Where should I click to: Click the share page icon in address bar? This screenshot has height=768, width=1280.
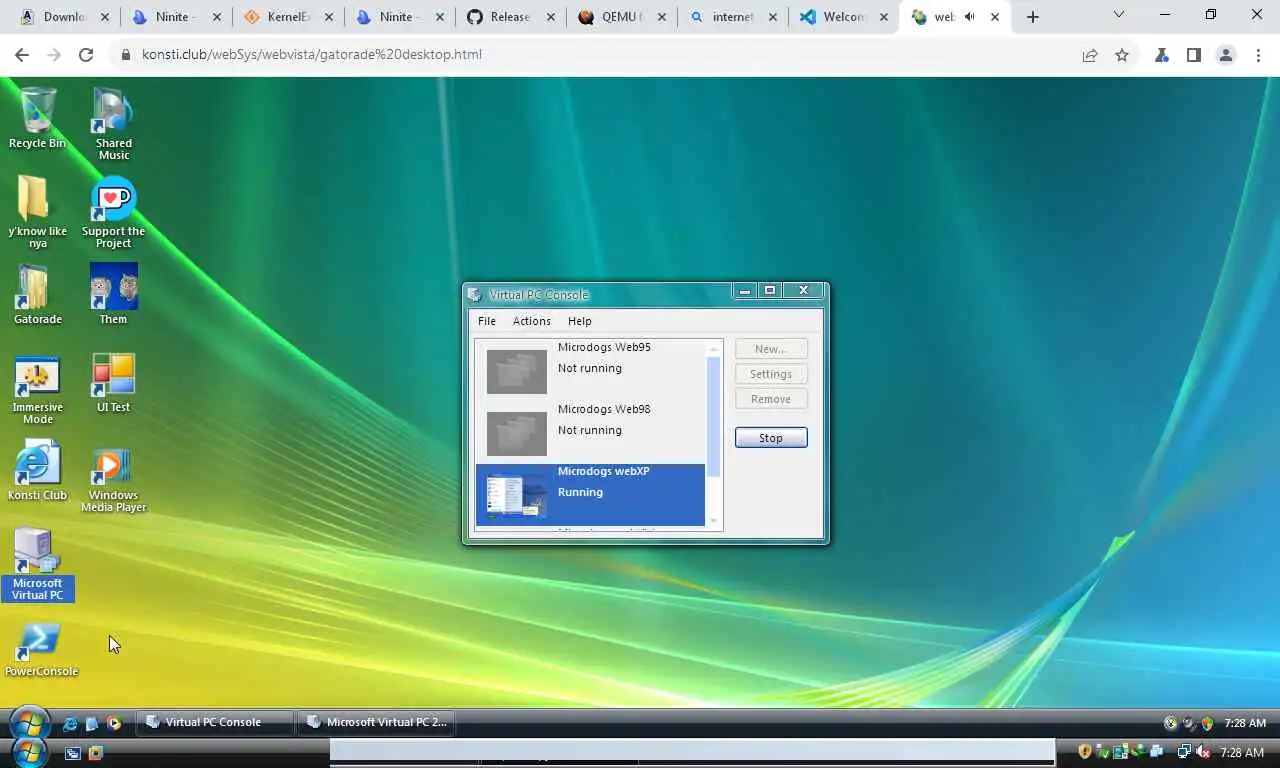click(1090, 55)
